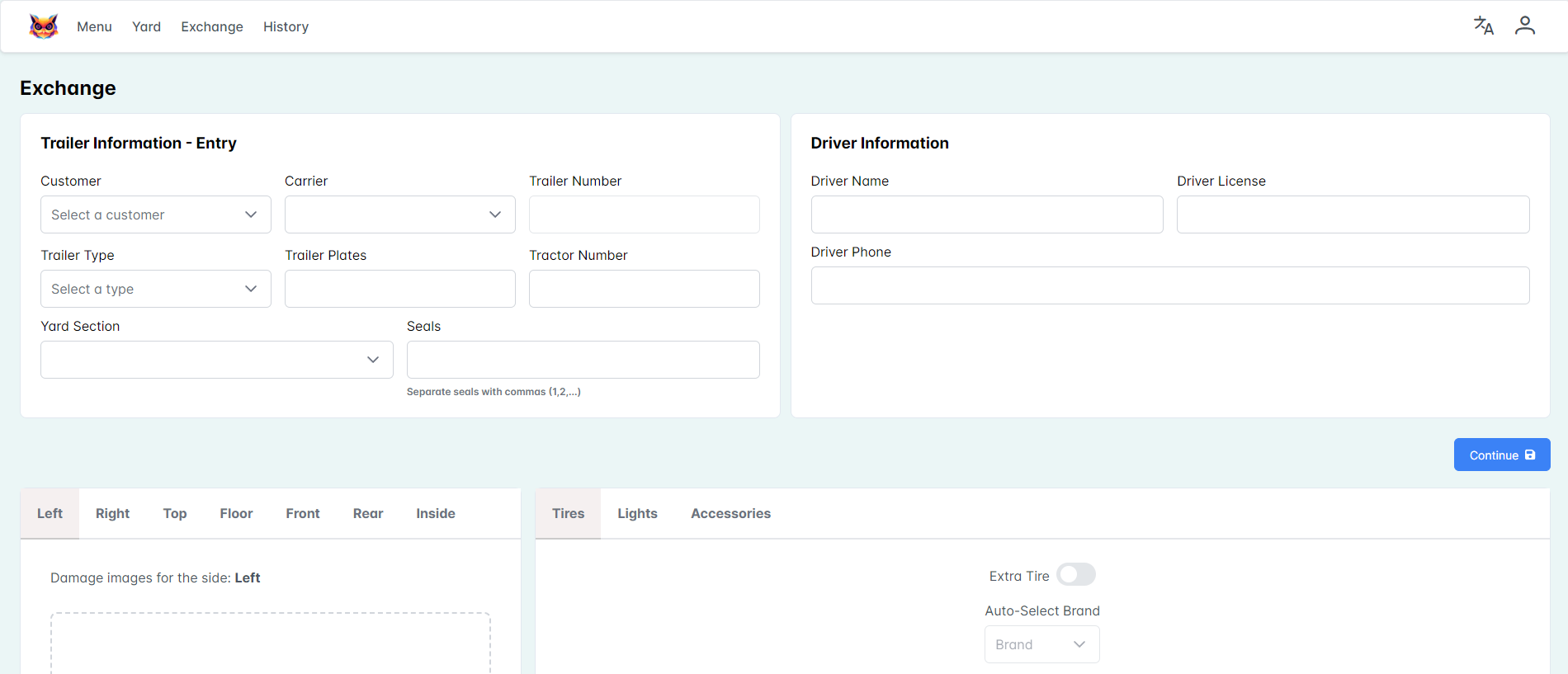
Task: Expand the Carrier dropdown
Action: pos(399,214)
